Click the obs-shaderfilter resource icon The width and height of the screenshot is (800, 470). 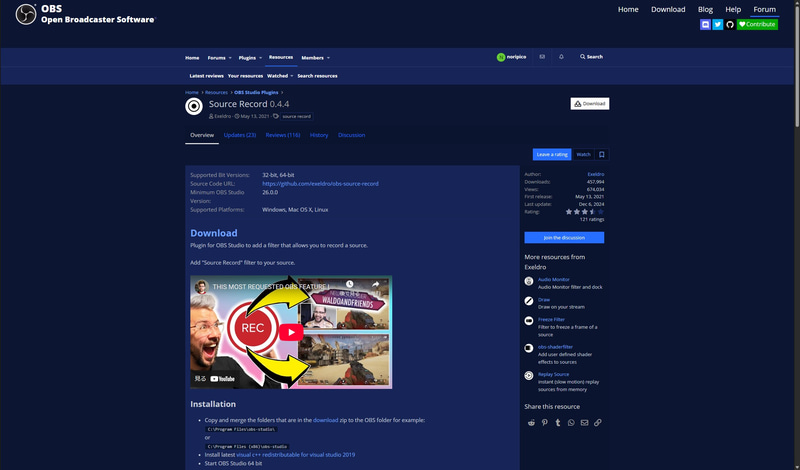pos(529,349)
